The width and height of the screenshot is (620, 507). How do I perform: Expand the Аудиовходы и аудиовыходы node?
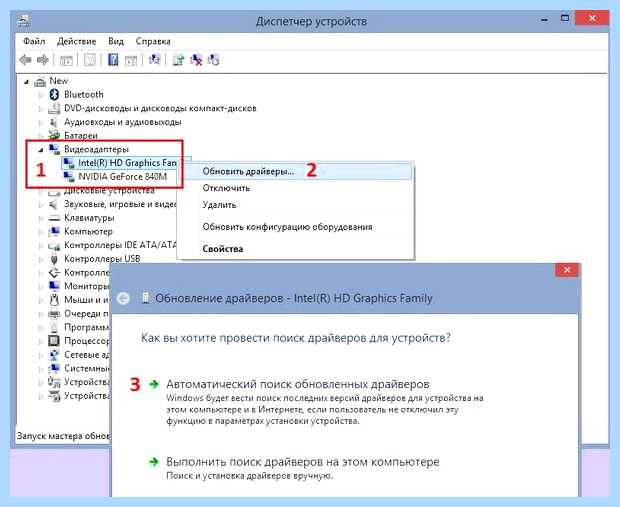pyautogui.click(x=40, y=122)
